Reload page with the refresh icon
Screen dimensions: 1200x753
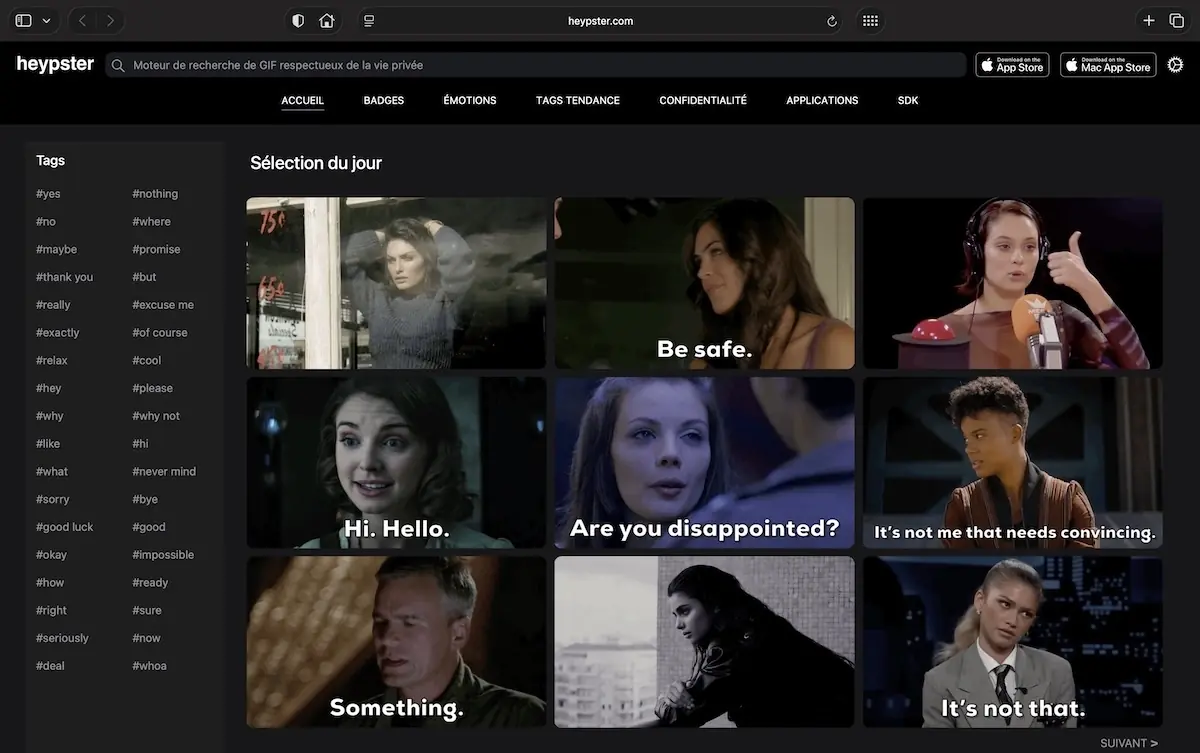point(832,21)
